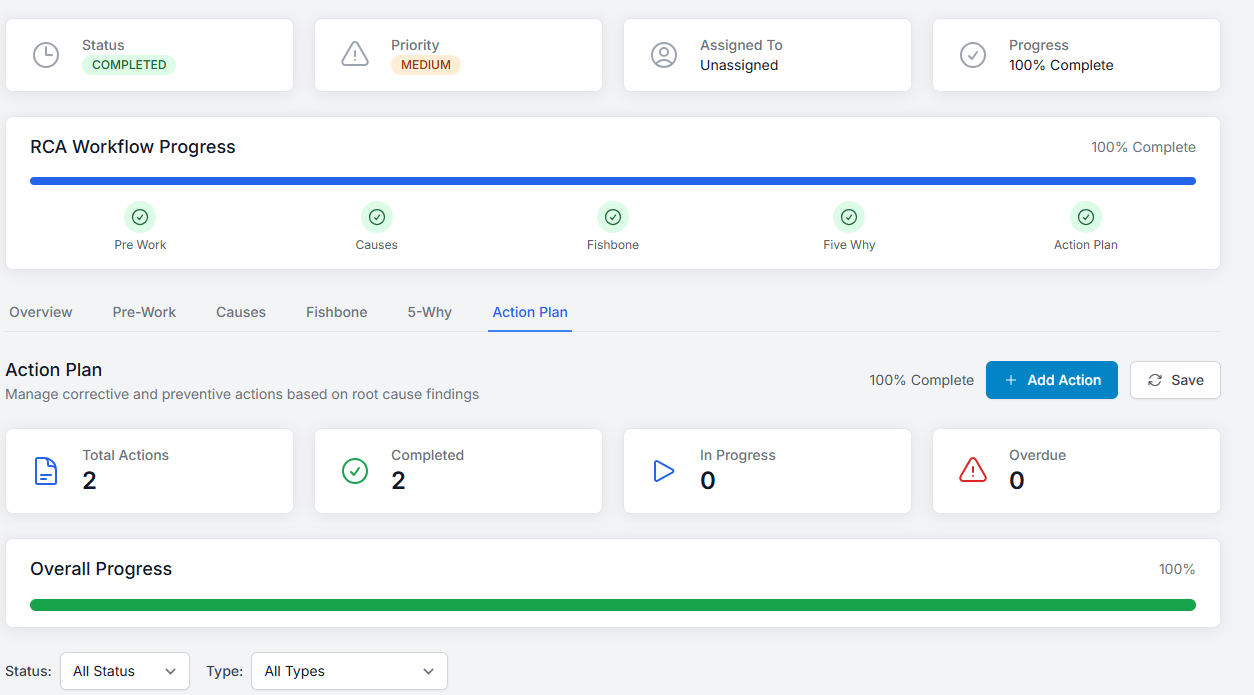This screenshot has height=695, width=1254.
Task: Click the warning triangle icon beside Priority
Action: (x=355, y=55)
